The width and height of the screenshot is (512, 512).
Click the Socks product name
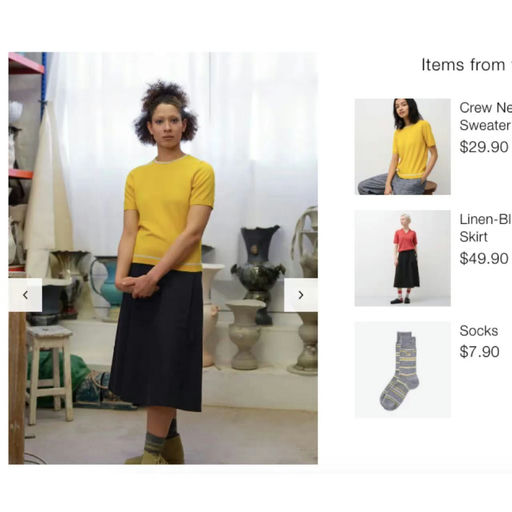pos(479,331)
